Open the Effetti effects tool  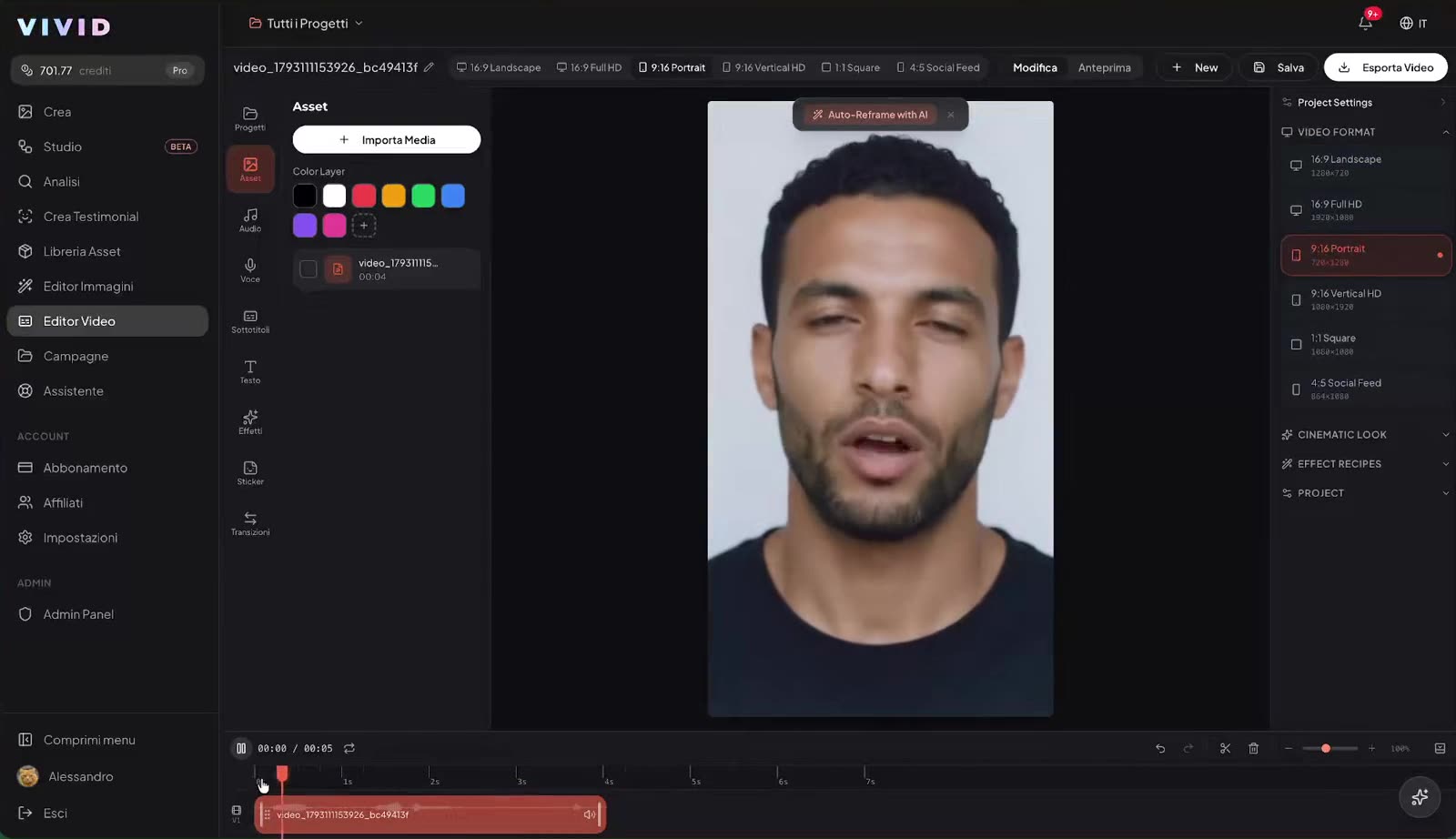(x=250, y=422)
